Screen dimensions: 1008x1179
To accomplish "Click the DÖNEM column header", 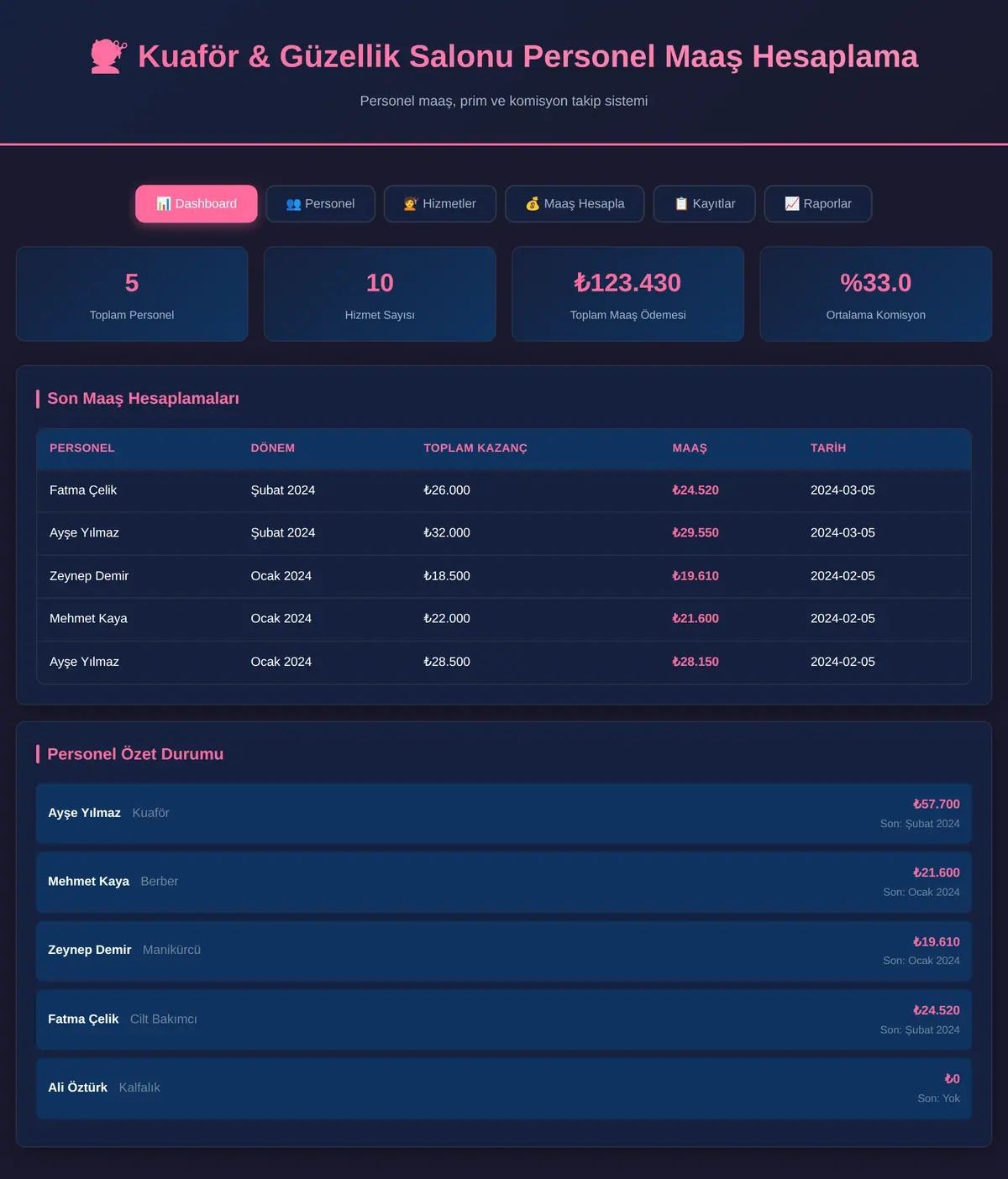I will point(273,448).
